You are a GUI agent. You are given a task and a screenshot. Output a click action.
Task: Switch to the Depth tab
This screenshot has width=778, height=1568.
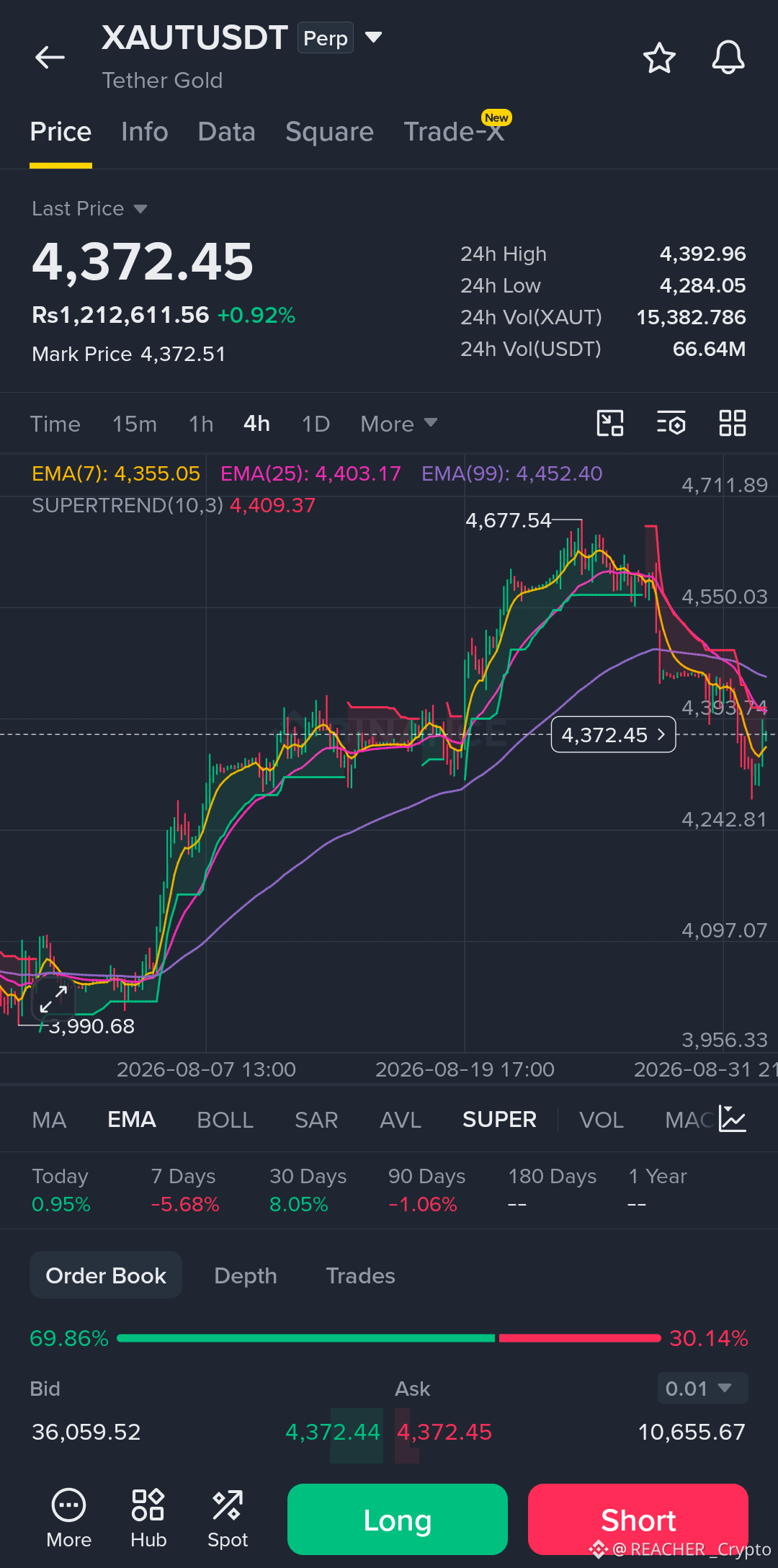tap(246, 1275)
